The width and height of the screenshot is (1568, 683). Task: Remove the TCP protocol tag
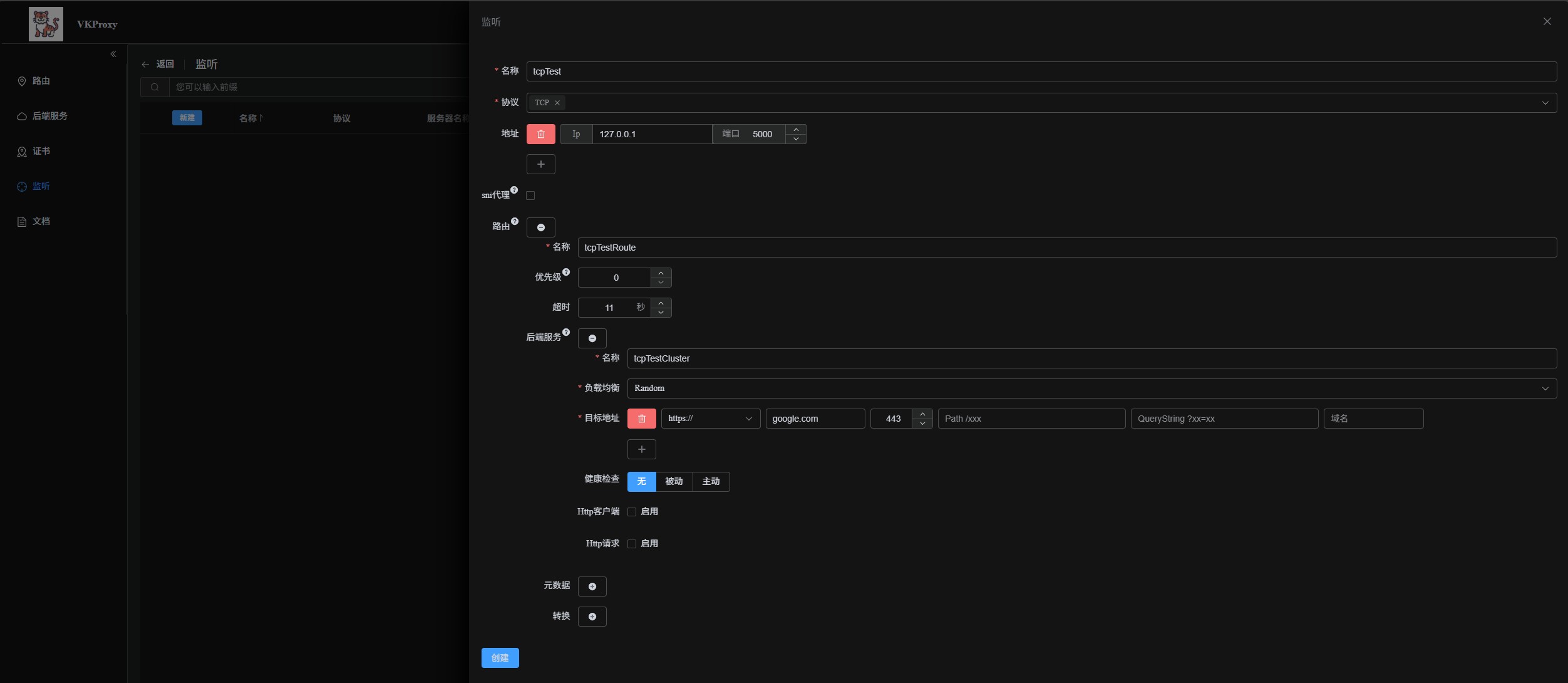(x=557, y=103)
